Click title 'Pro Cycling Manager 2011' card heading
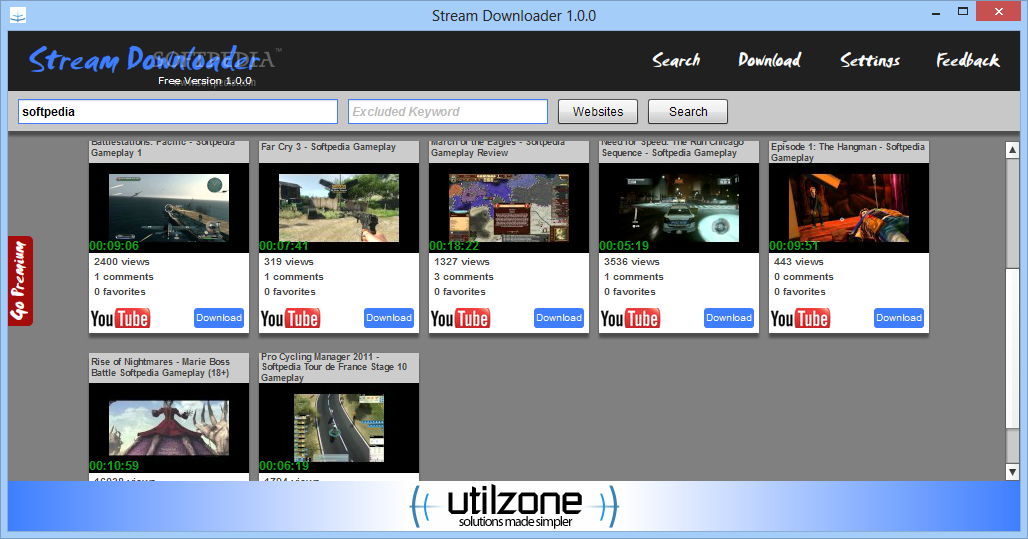Image resolution: width=1028 pixels, height=539 pixels. [334, 367]
